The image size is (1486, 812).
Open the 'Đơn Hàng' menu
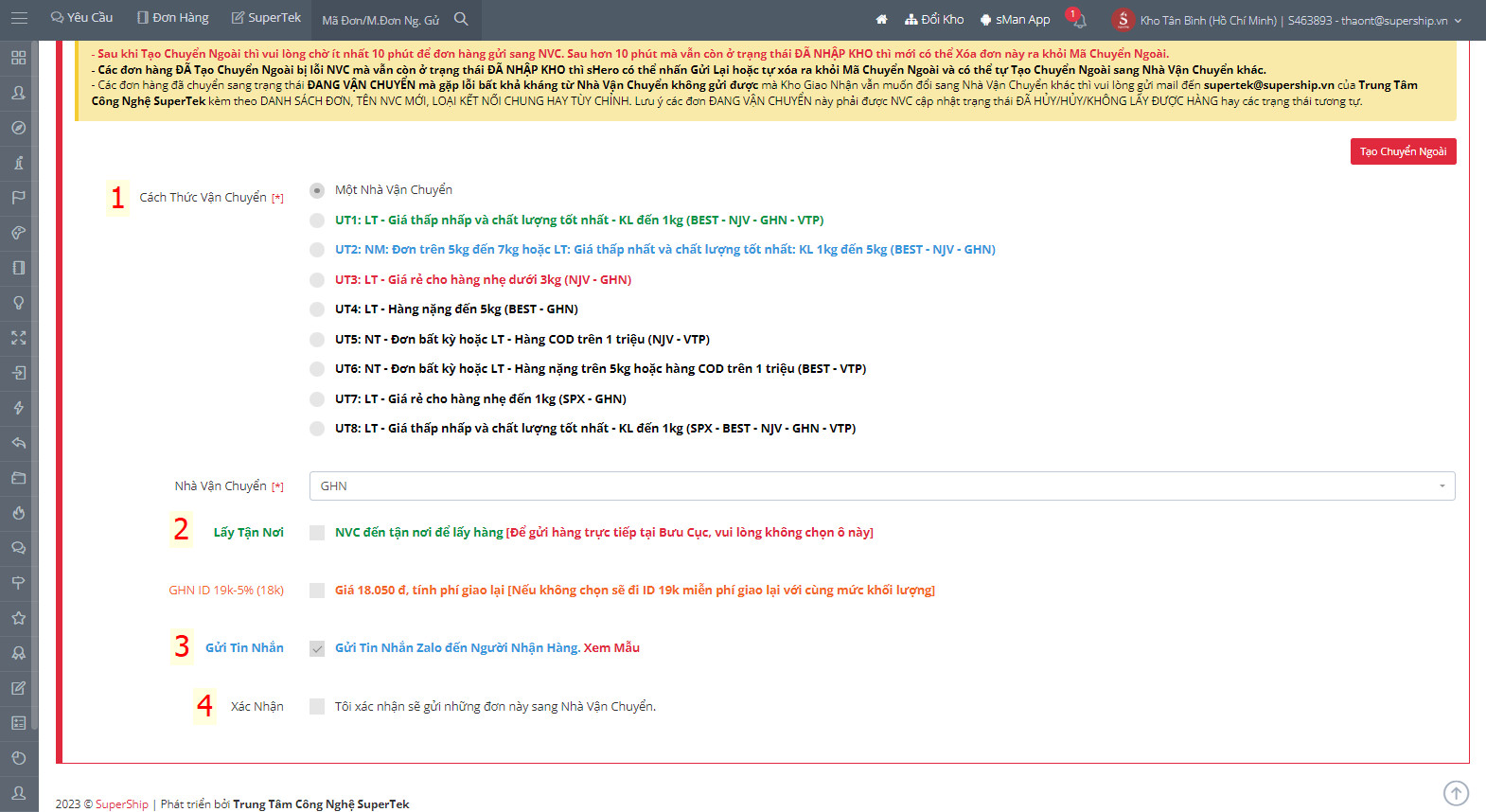point(172,18)
